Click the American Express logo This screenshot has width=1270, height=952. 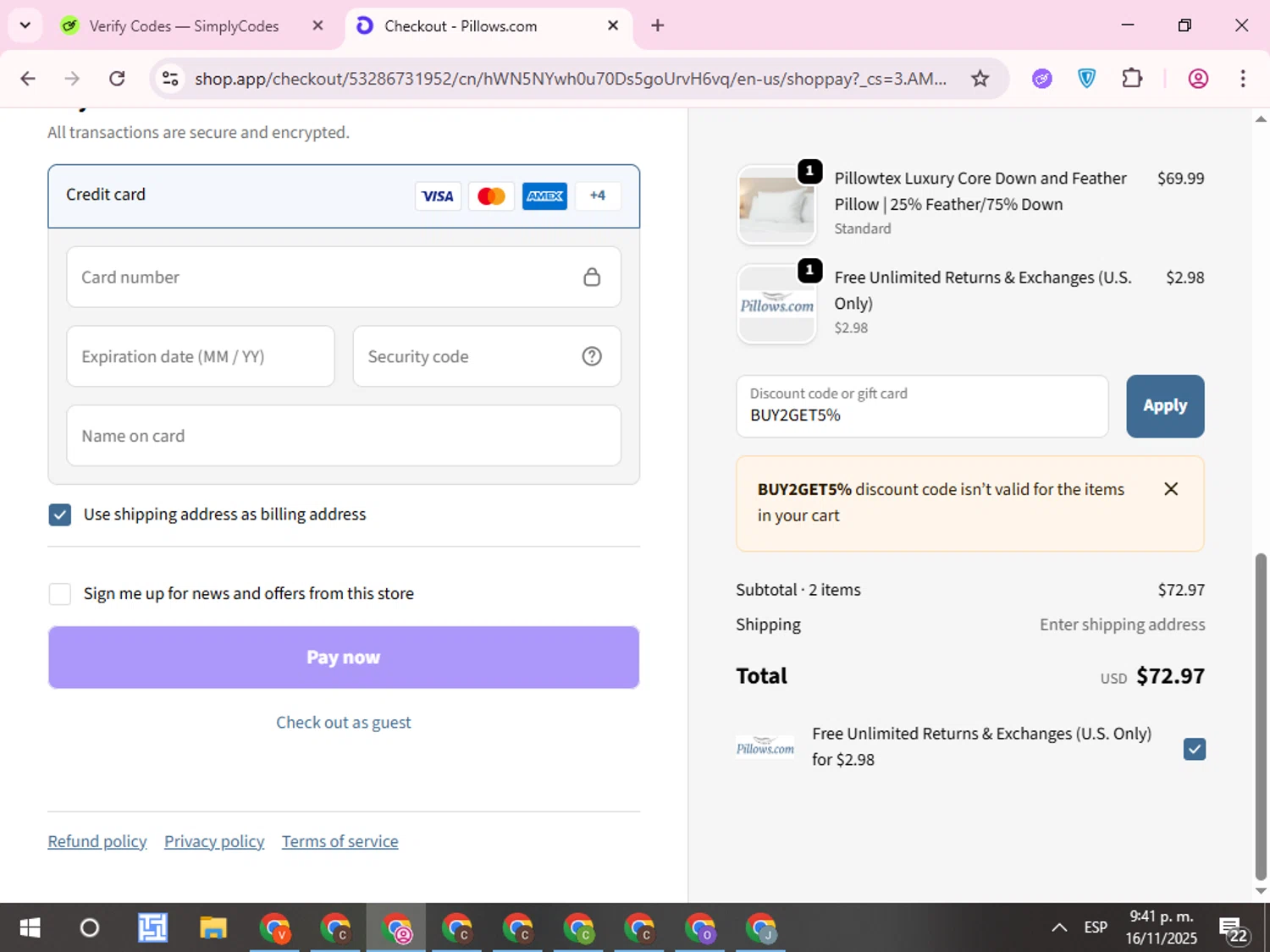point(544,196)
